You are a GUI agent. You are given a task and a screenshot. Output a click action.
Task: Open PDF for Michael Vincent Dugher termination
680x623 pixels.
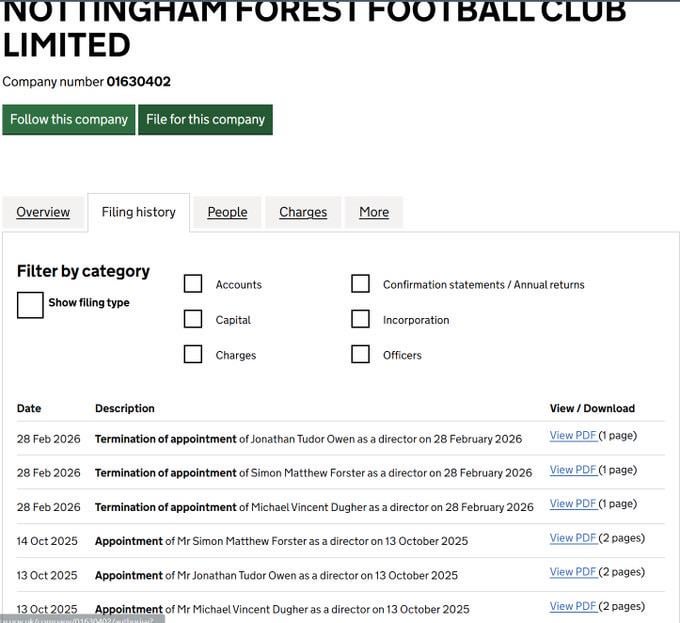point(573,504)
